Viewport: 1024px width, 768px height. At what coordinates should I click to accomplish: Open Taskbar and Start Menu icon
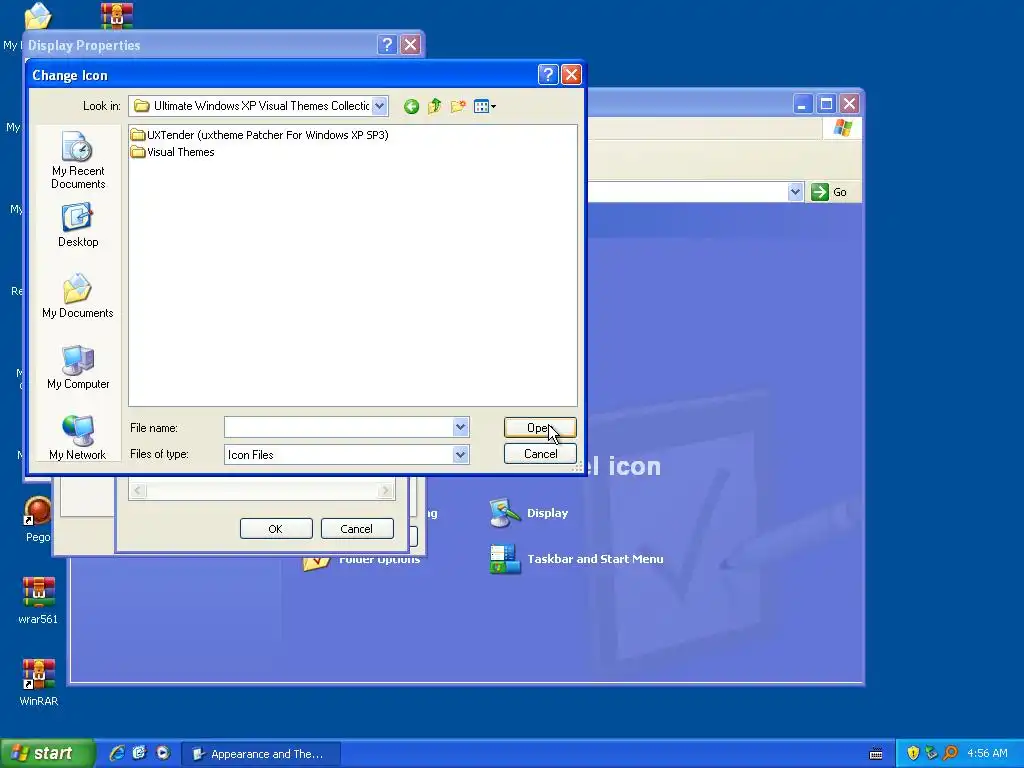576,559
